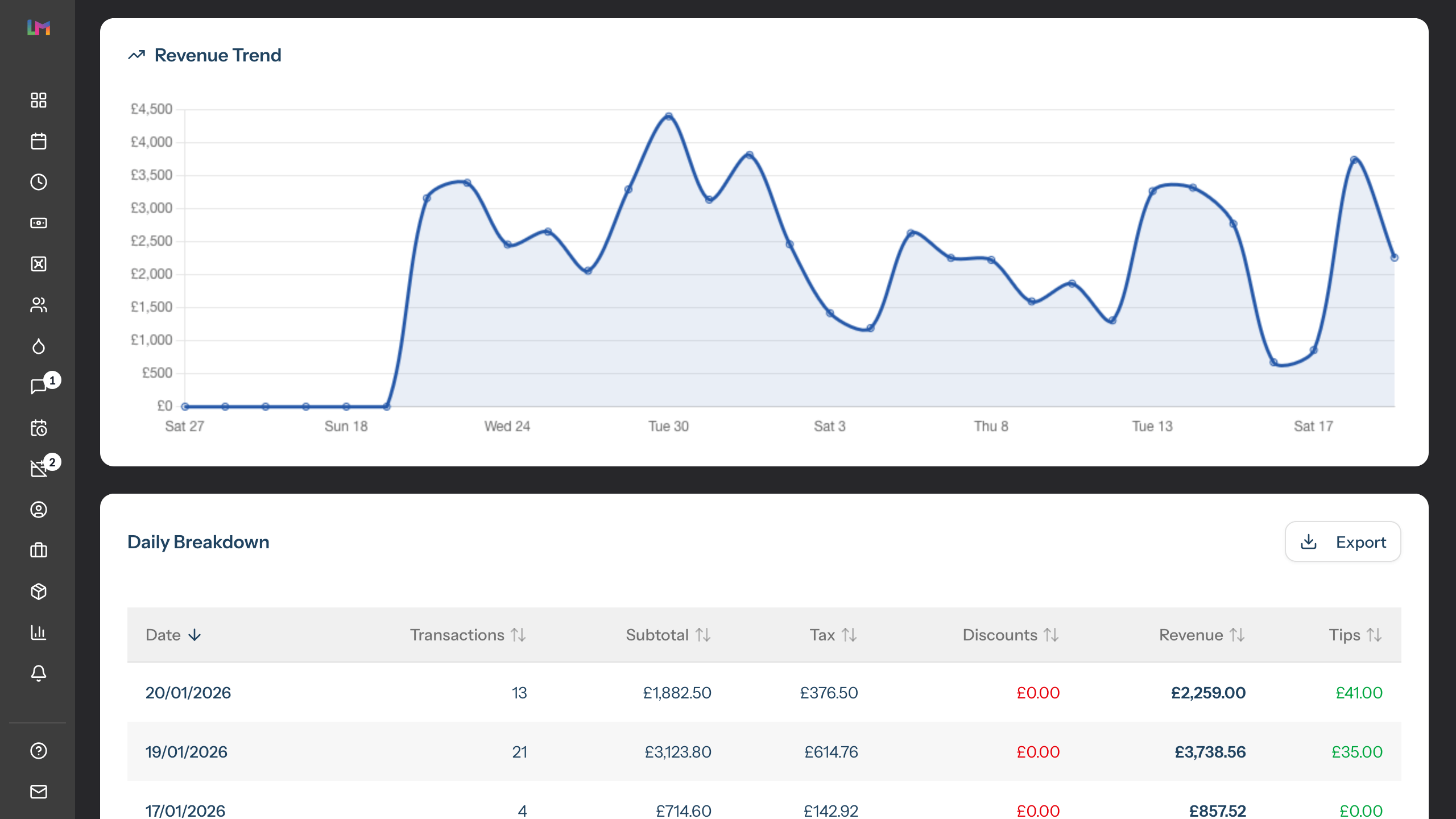The width and height of the screenshot is (1456, 819).
Task: Click the LM logo at top left
Action: coord(39,27)
